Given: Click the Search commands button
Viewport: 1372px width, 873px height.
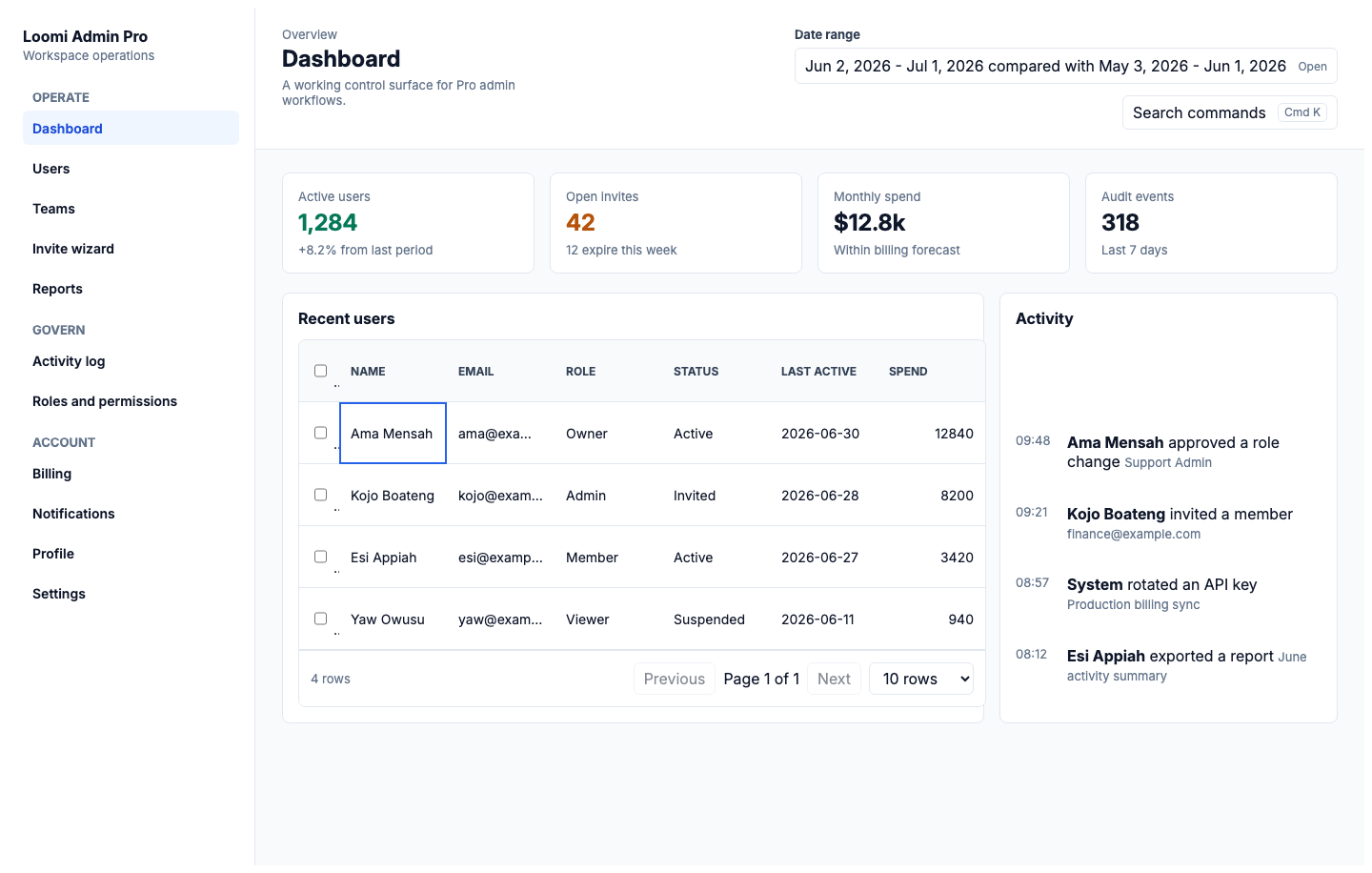Looking at the screenshot, I should (x=1230, y=112).
